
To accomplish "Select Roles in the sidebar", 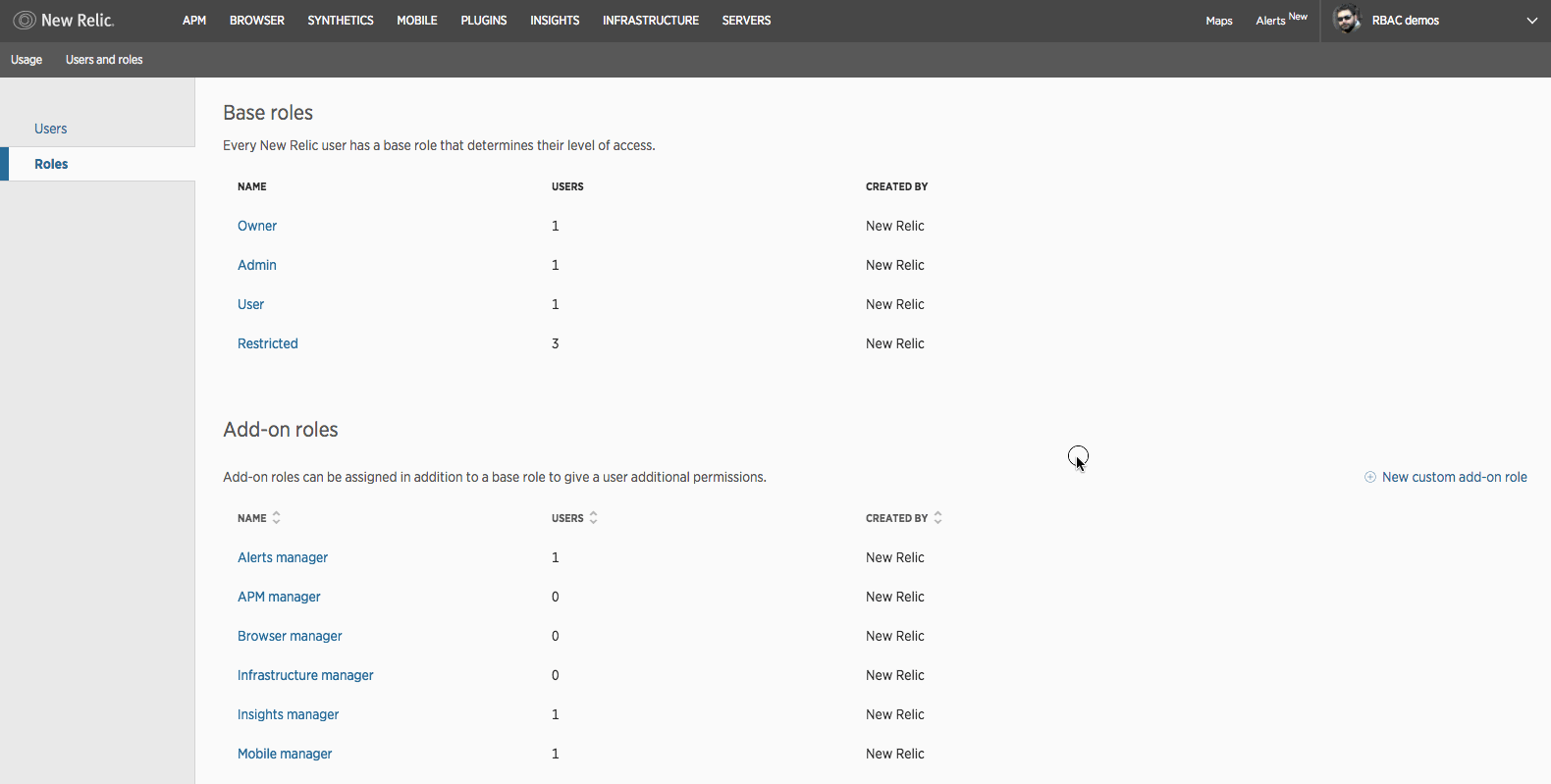I will 51,164.
